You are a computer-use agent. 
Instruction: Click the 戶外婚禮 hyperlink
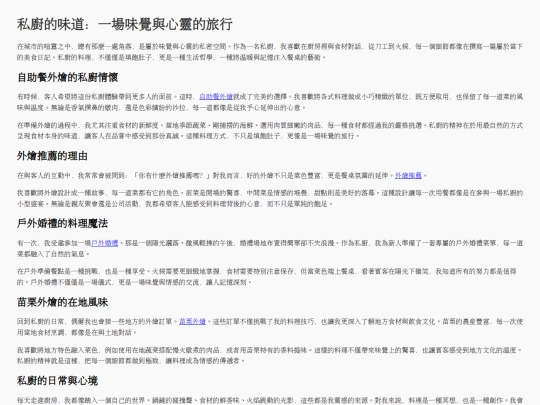pos(105,243)
